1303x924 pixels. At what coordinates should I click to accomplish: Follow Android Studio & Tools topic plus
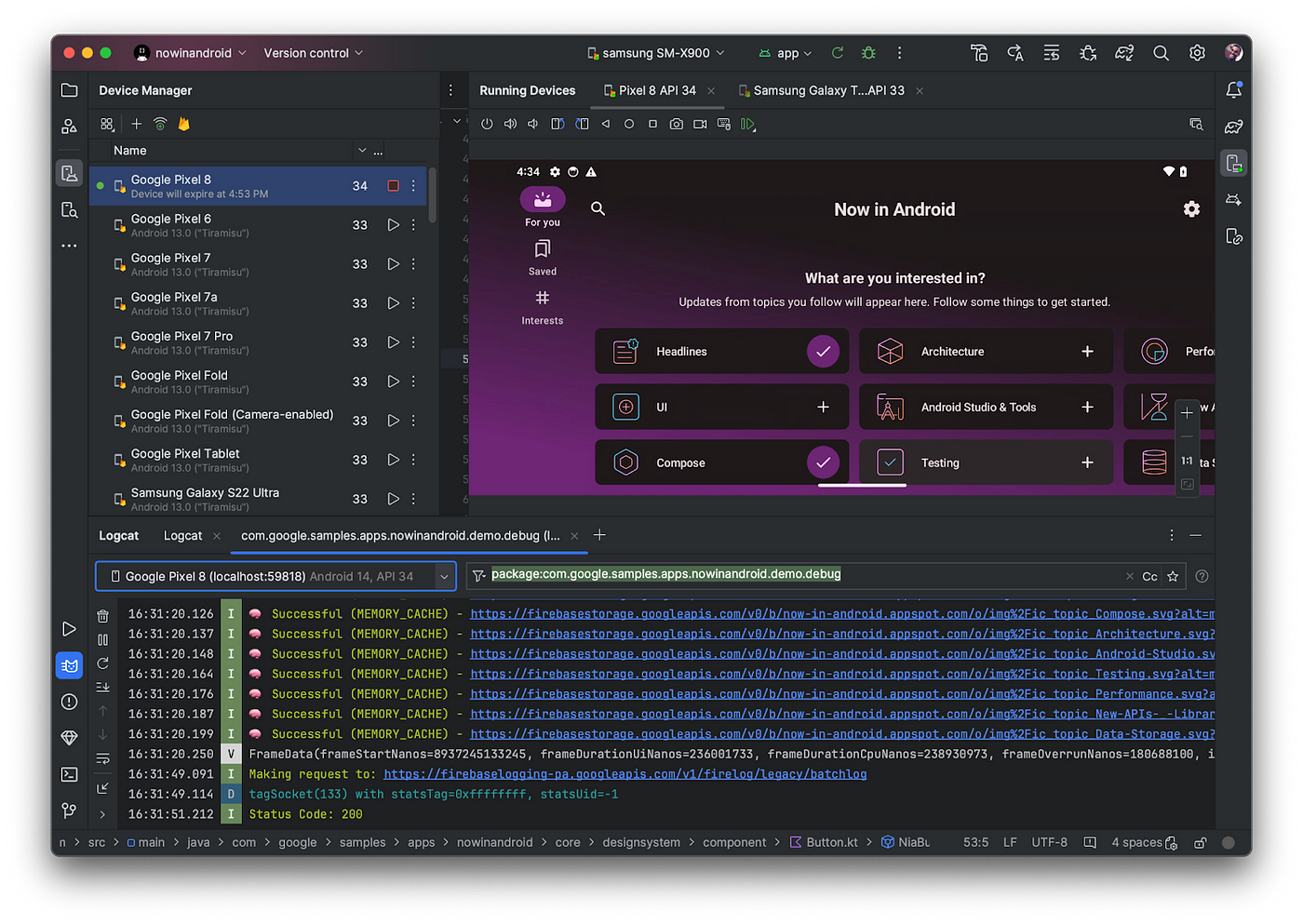(1087, 407)
